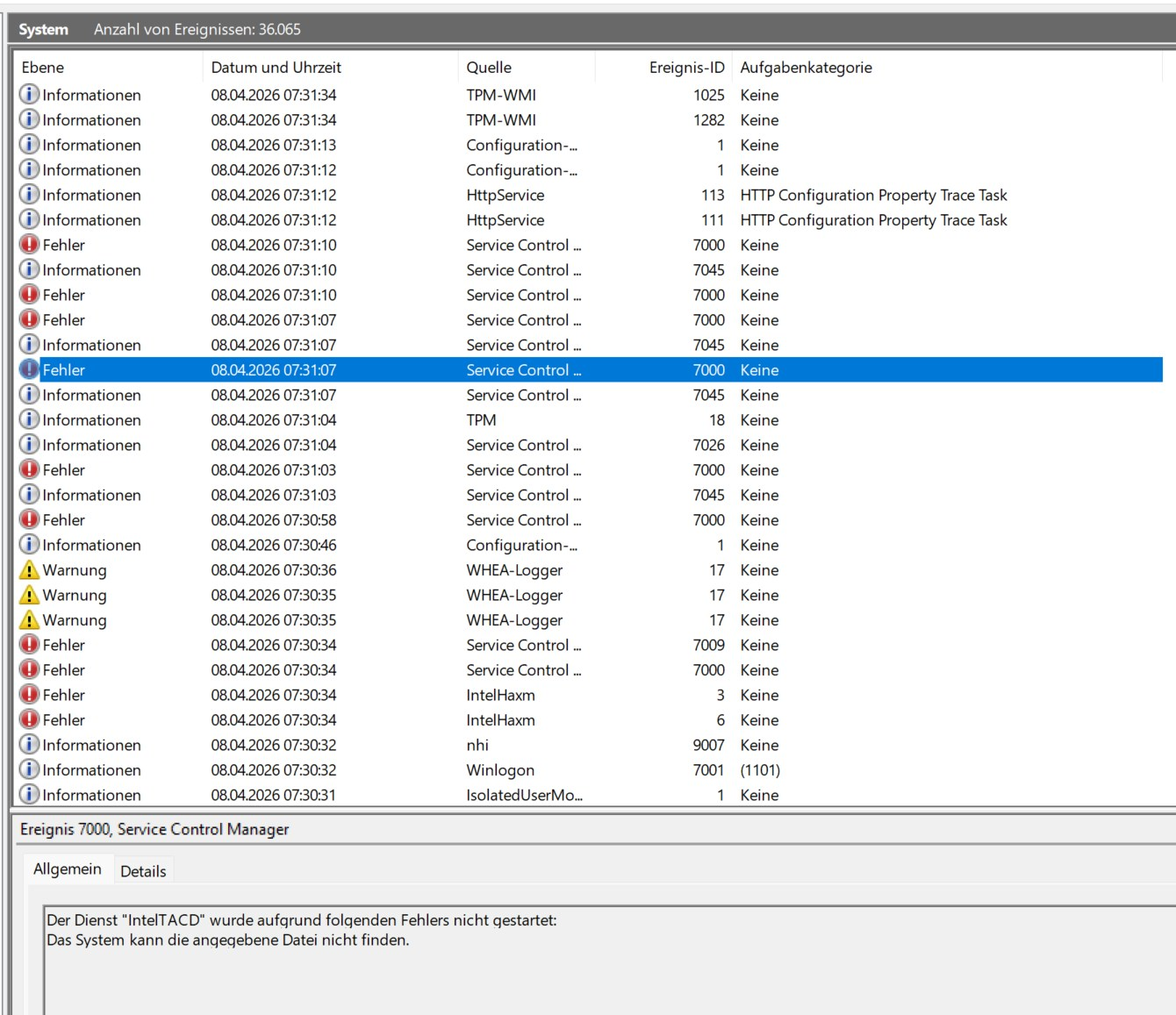Click 'HttpService' source of event 111
The height and width of the screenshot is (1015, 1176).
pyautogui.click(x=506, y=220)
